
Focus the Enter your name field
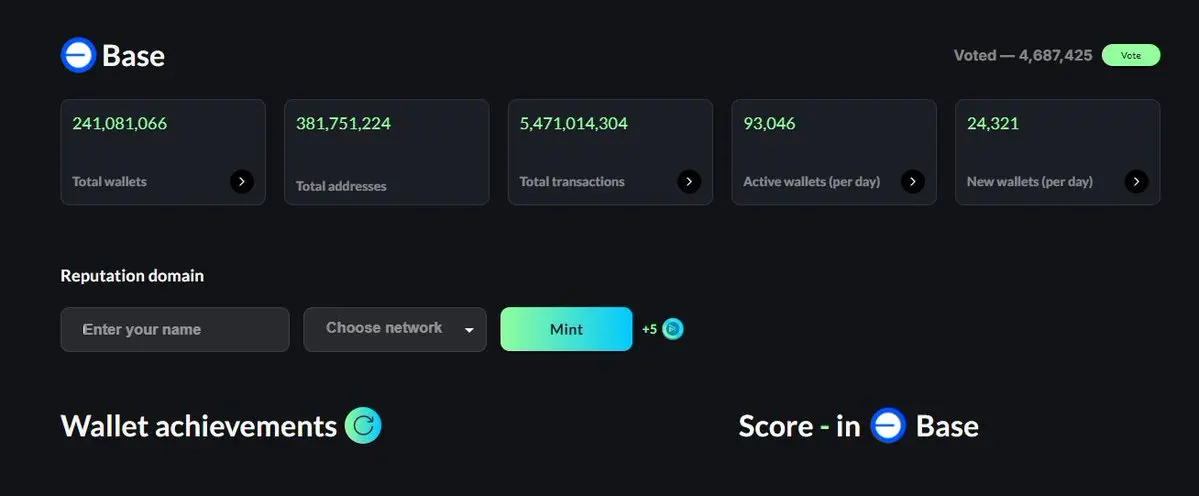tap(175, 329)
